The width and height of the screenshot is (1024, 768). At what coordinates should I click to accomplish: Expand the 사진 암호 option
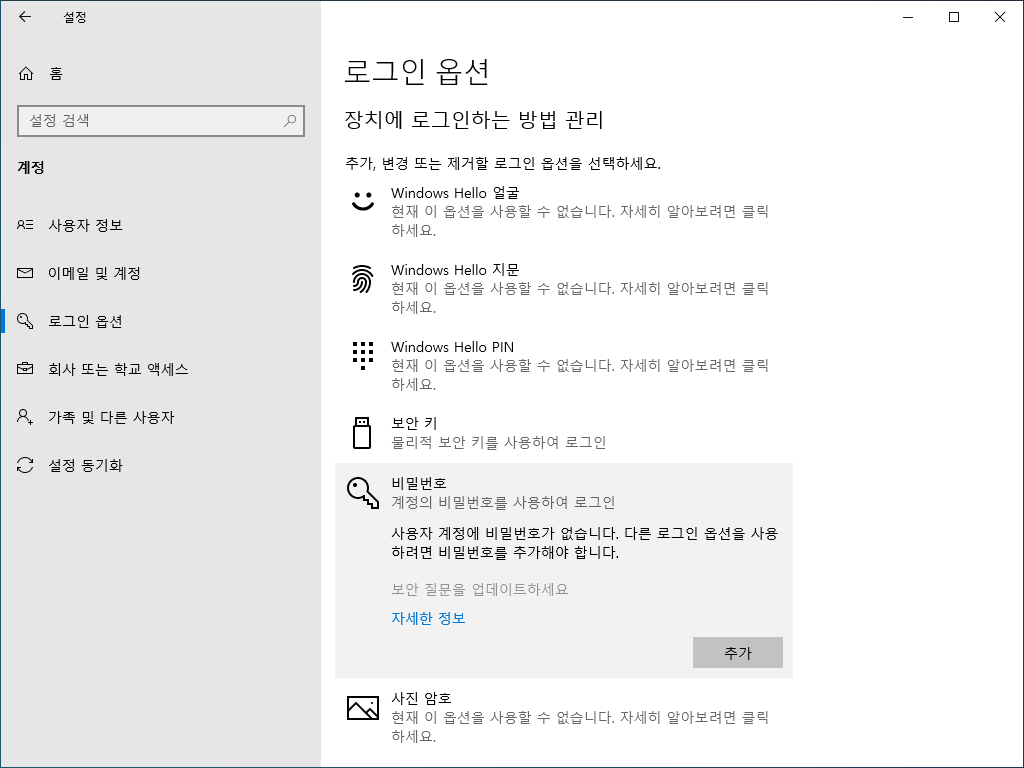564,717
